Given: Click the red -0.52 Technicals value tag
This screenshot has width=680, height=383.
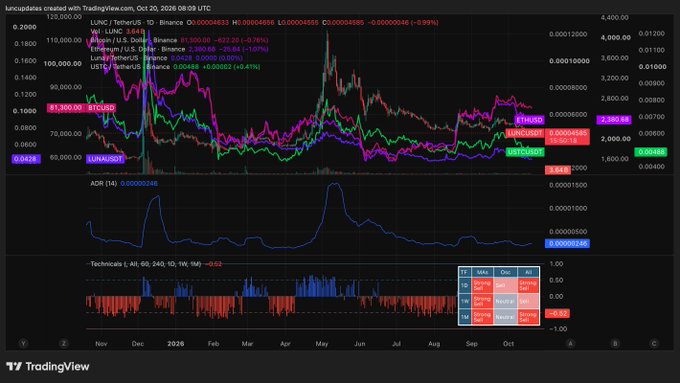Looking at the screenshot, I should pyautogui.click(x=557, y=313).
